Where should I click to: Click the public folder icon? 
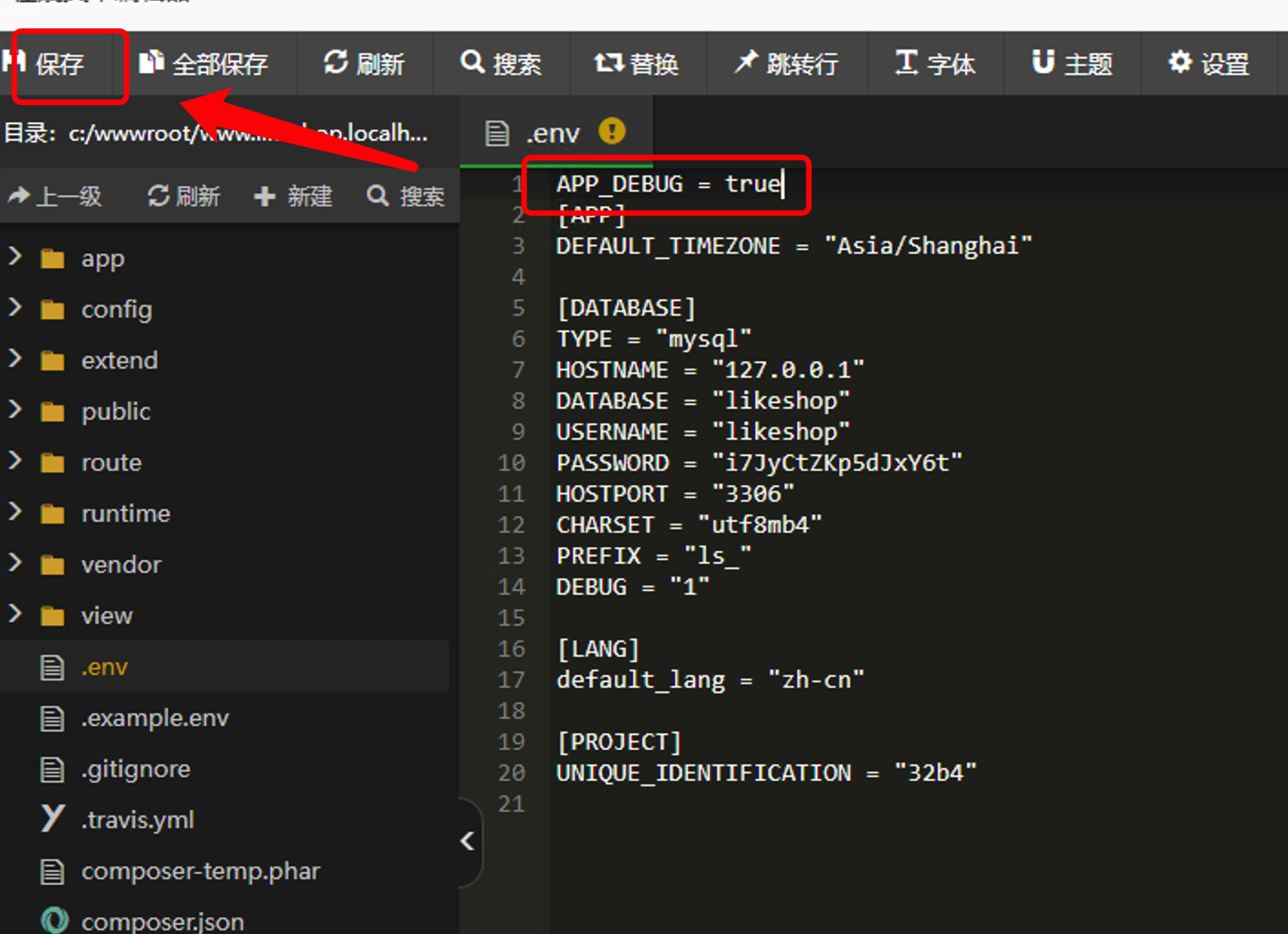coord(53,412)
